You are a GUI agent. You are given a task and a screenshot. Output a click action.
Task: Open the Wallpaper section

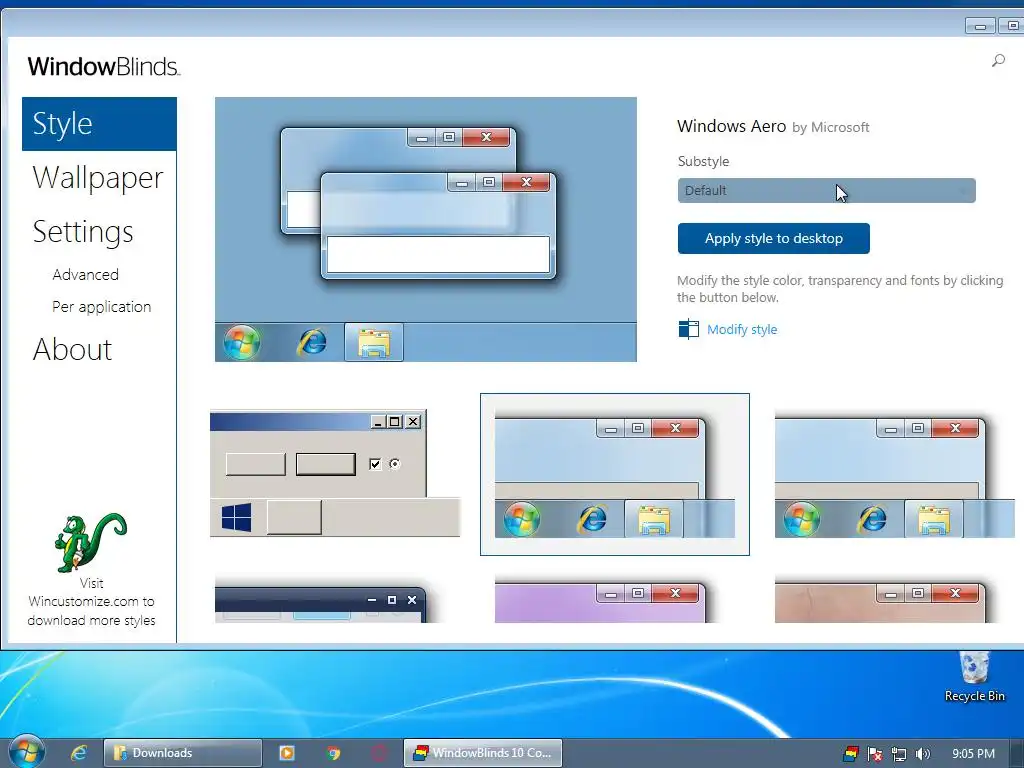(x=98, y=178)
